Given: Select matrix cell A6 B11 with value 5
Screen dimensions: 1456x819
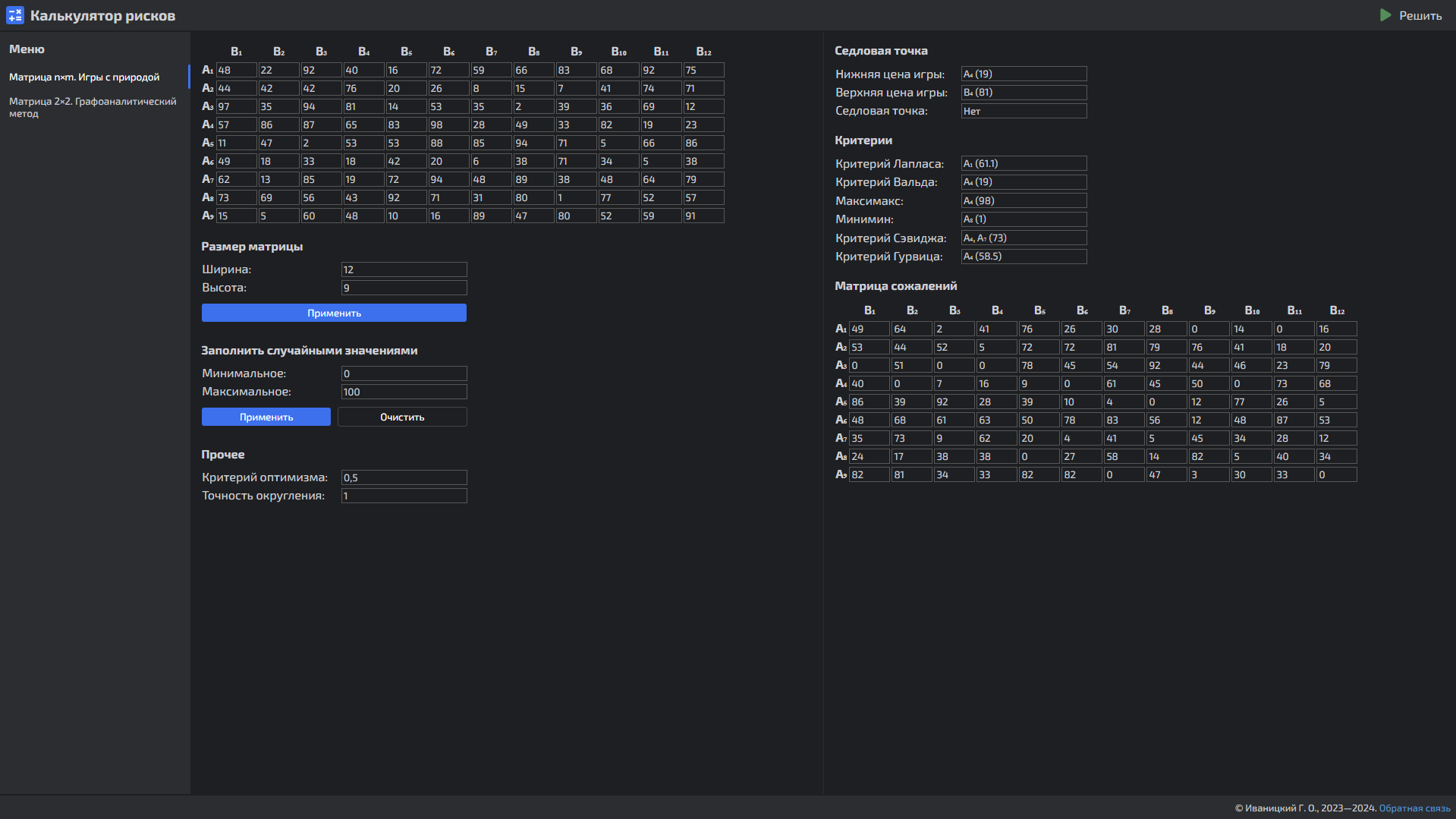Looking at the screenshot, I should pyautogui.click(x=661, y=161).
